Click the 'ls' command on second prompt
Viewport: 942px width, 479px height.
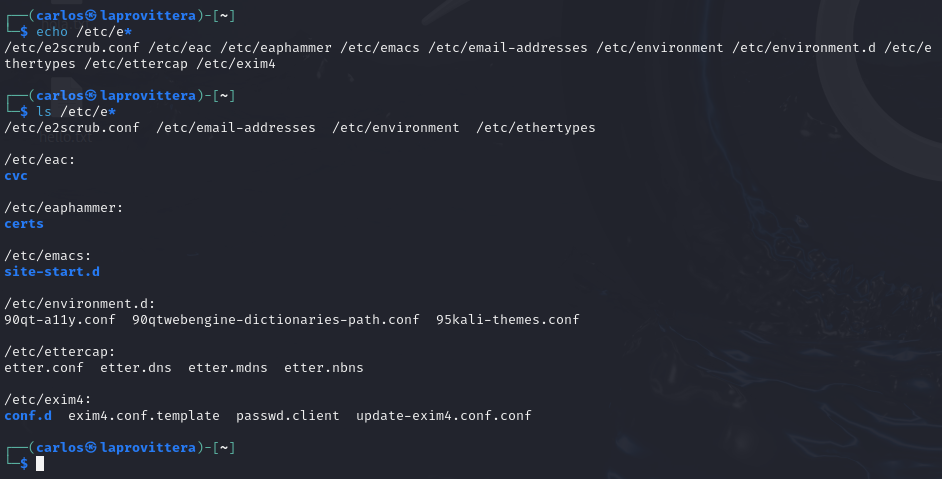[44, 112]
